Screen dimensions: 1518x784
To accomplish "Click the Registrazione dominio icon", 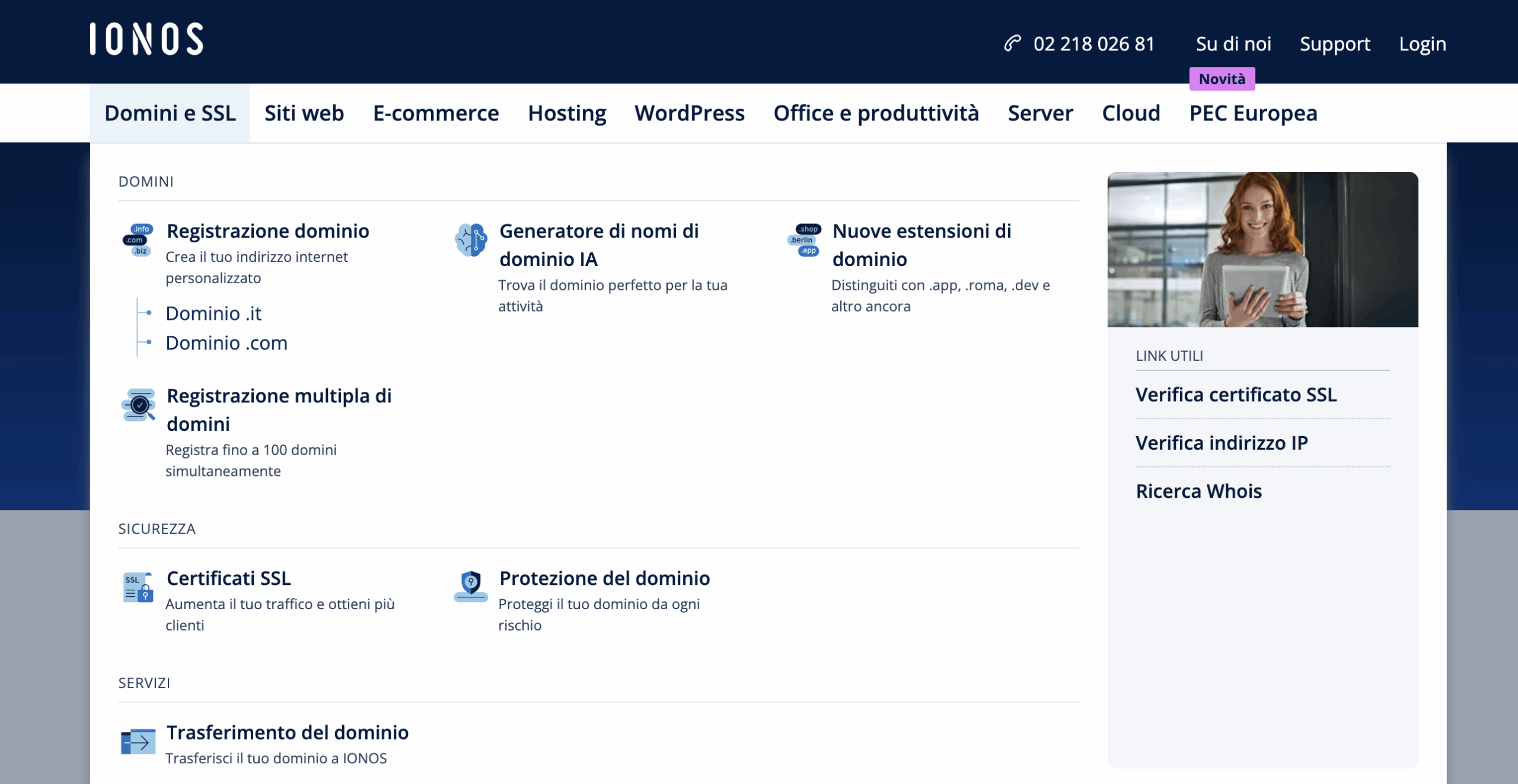I will (138, 240).
